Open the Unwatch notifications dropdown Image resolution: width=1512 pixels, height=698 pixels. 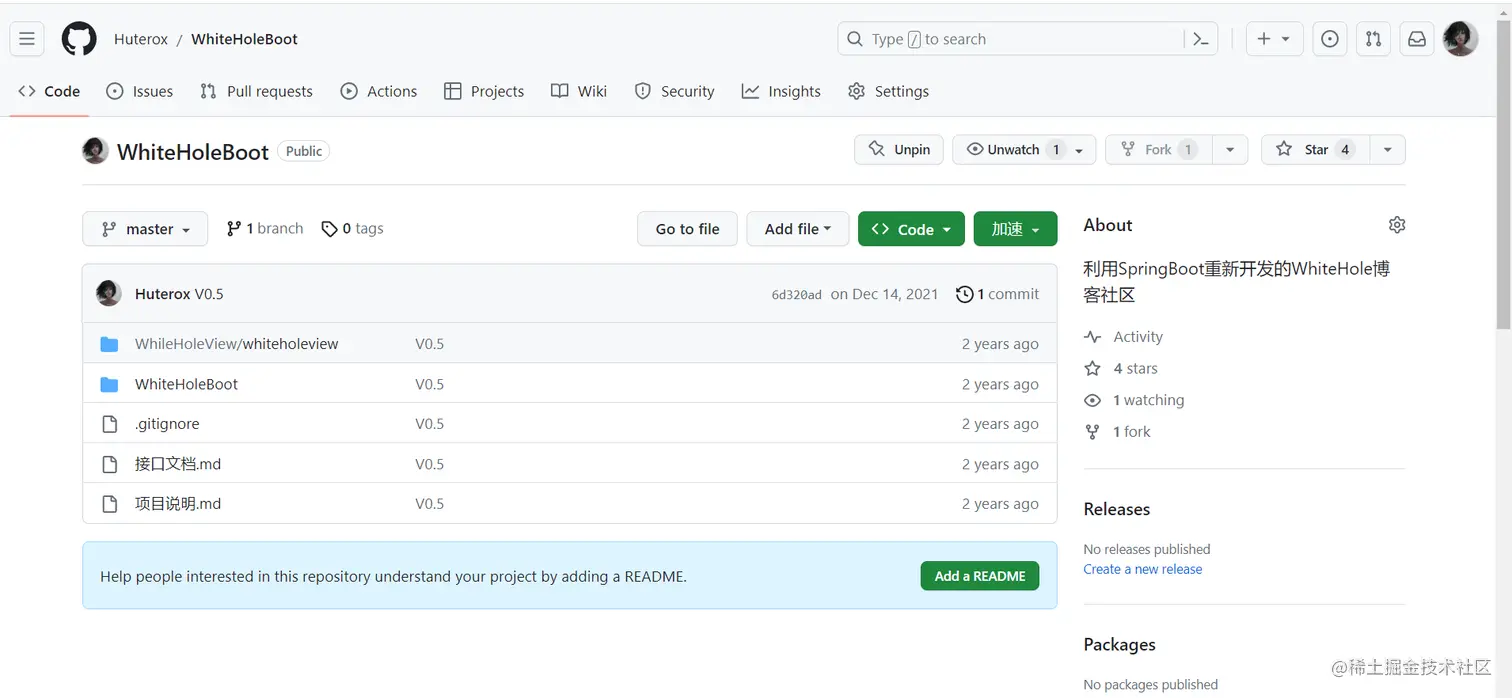tap(1024, 149)
